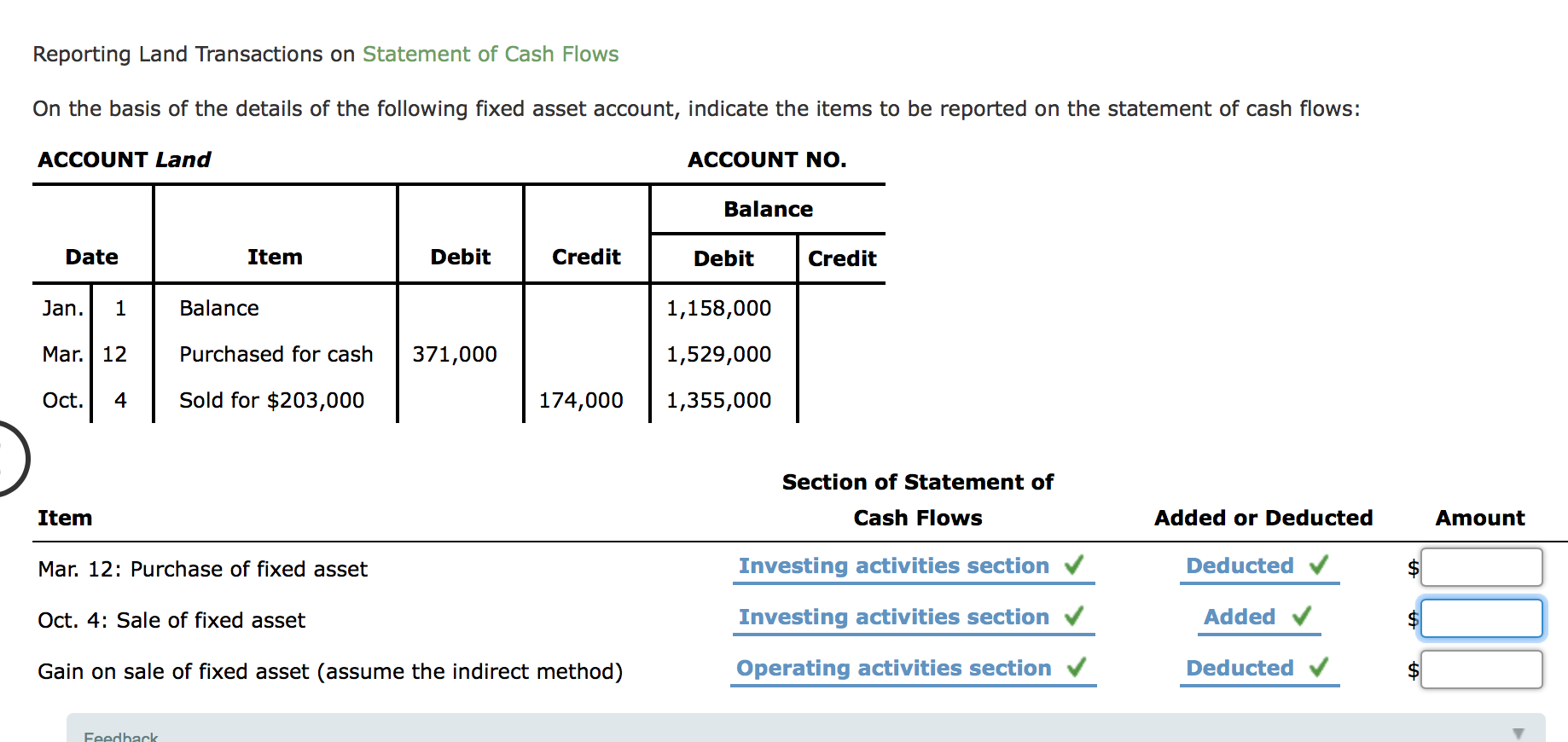Click checkmark beside Deducted in purchase row
1568x742 pixels.
[x=1319, y=565]
